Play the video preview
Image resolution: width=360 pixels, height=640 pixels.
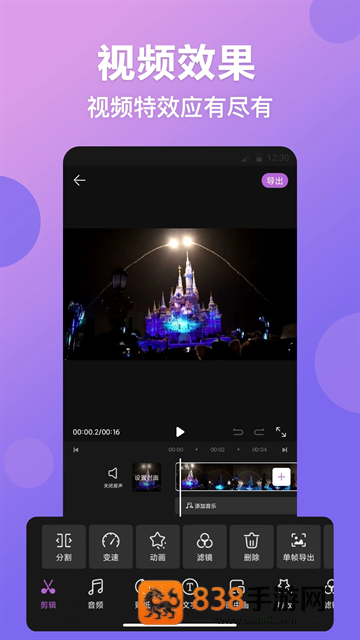(x=180, y=432)
